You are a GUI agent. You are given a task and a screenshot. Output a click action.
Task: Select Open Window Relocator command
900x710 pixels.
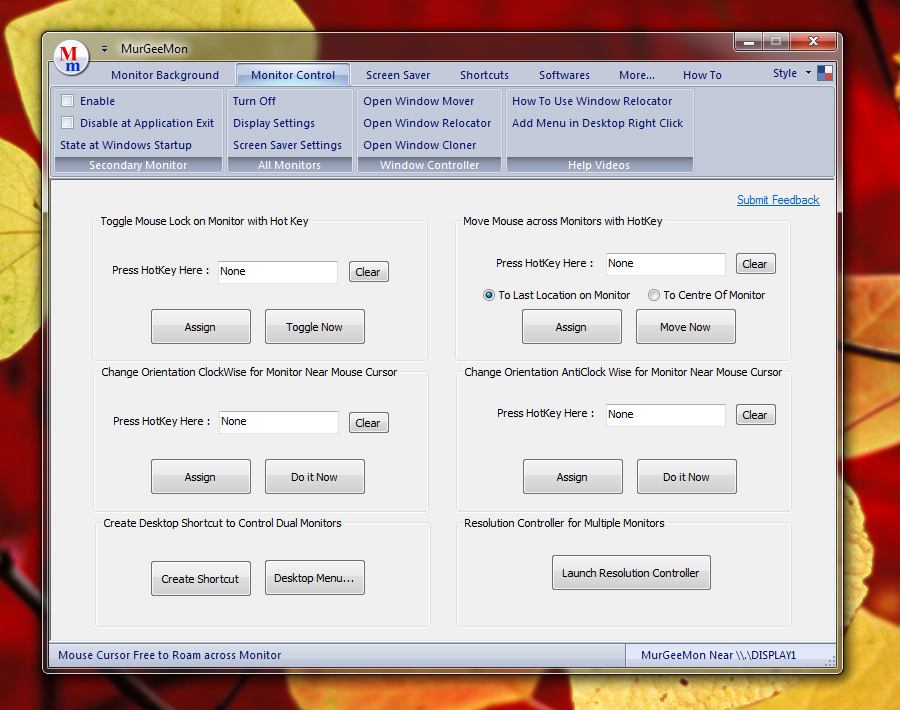point(427,123)
